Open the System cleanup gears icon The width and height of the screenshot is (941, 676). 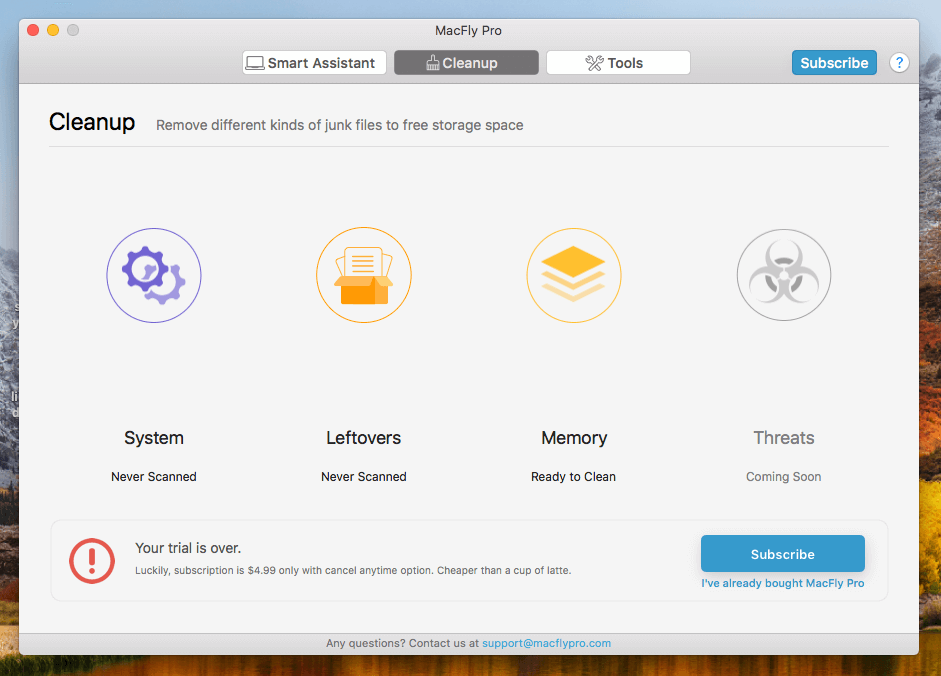coord(154,275)
